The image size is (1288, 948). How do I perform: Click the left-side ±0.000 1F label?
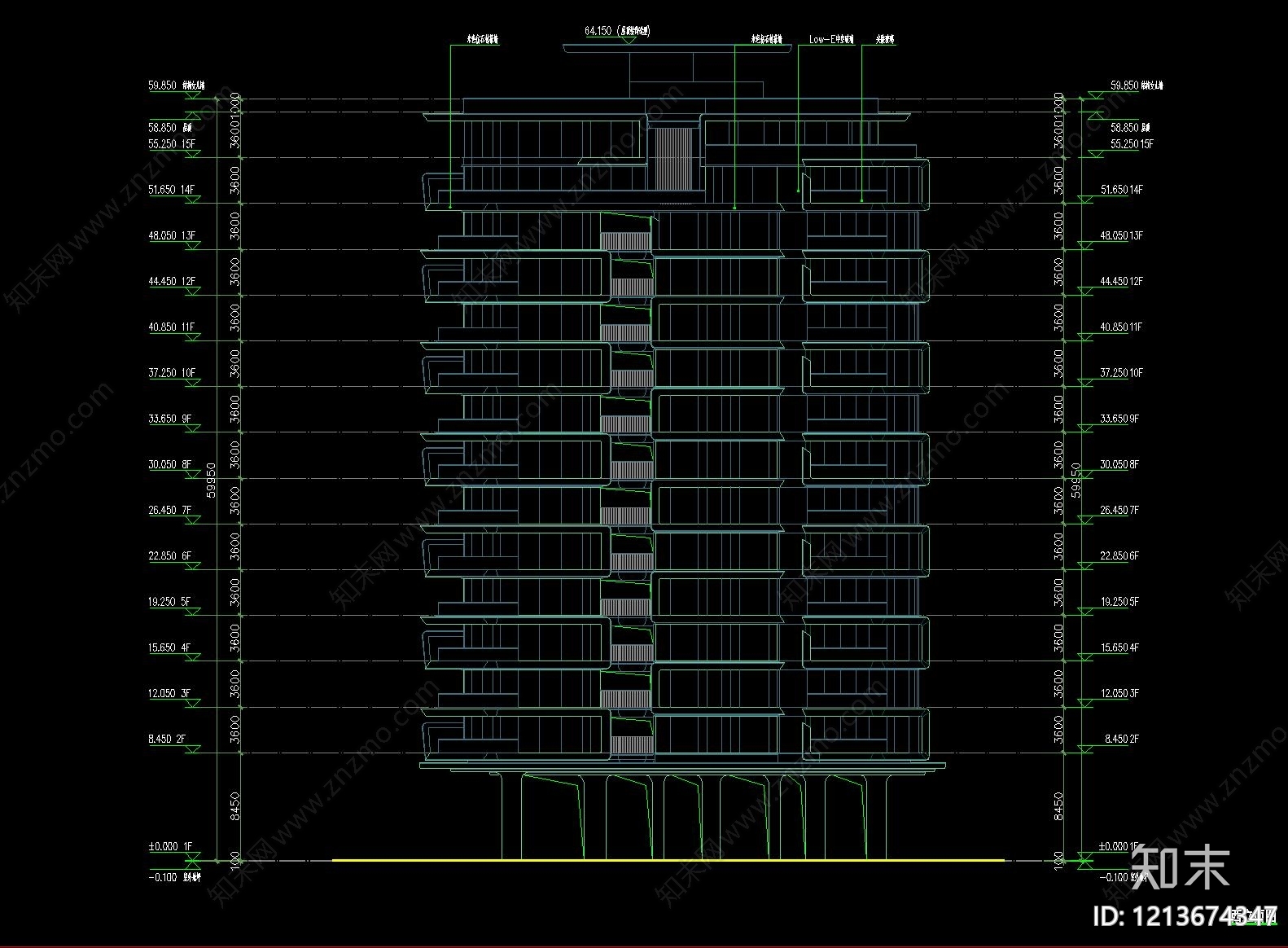(170, 847)
